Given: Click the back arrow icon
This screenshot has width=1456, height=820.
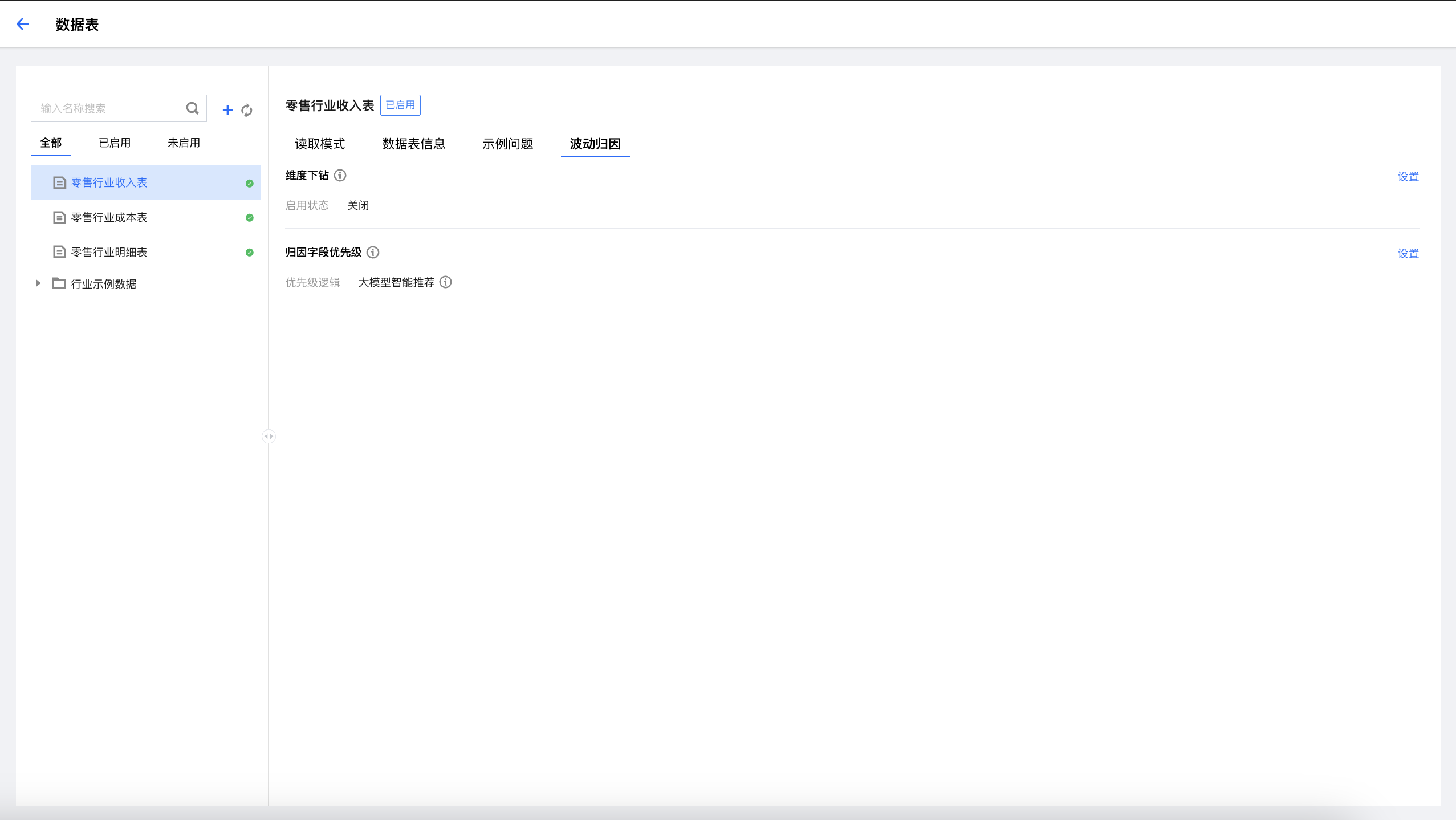Looking at the screenshot, I should (23, 24).
